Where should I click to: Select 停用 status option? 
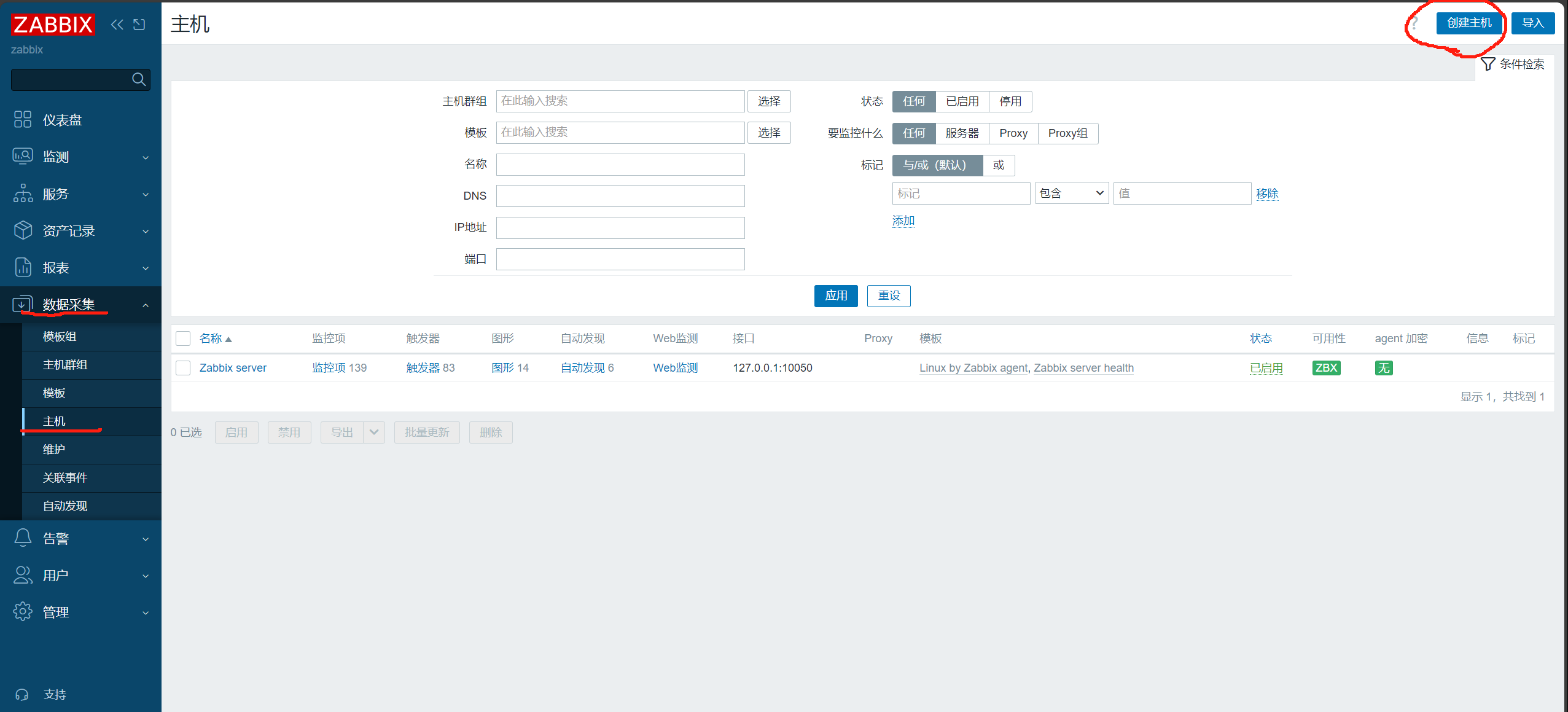(1010, 101)
